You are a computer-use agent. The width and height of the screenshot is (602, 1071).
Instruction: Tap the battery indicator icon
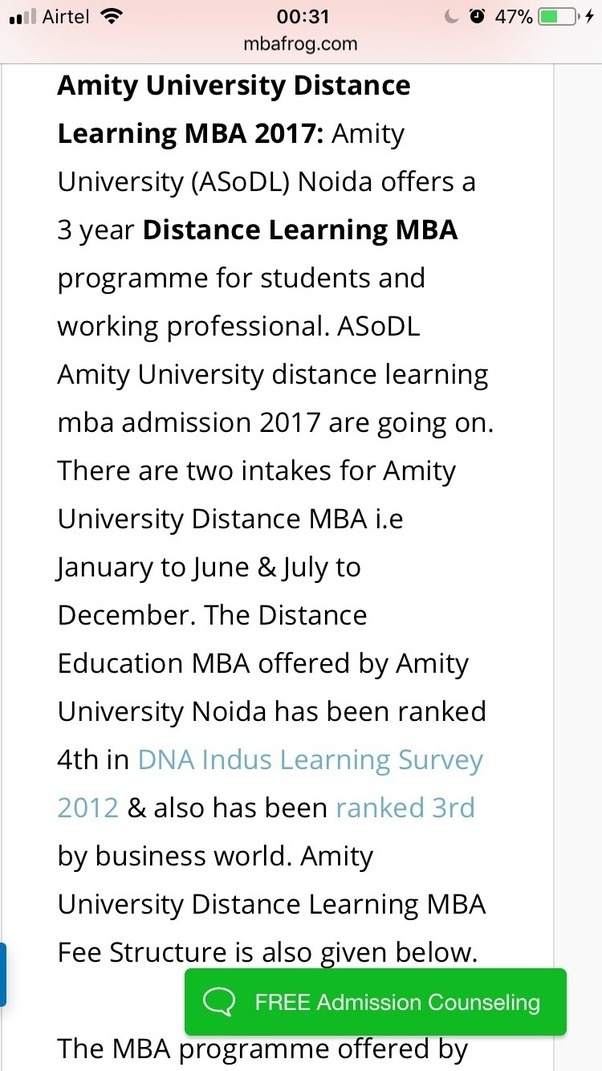click(x=558, y=17)
